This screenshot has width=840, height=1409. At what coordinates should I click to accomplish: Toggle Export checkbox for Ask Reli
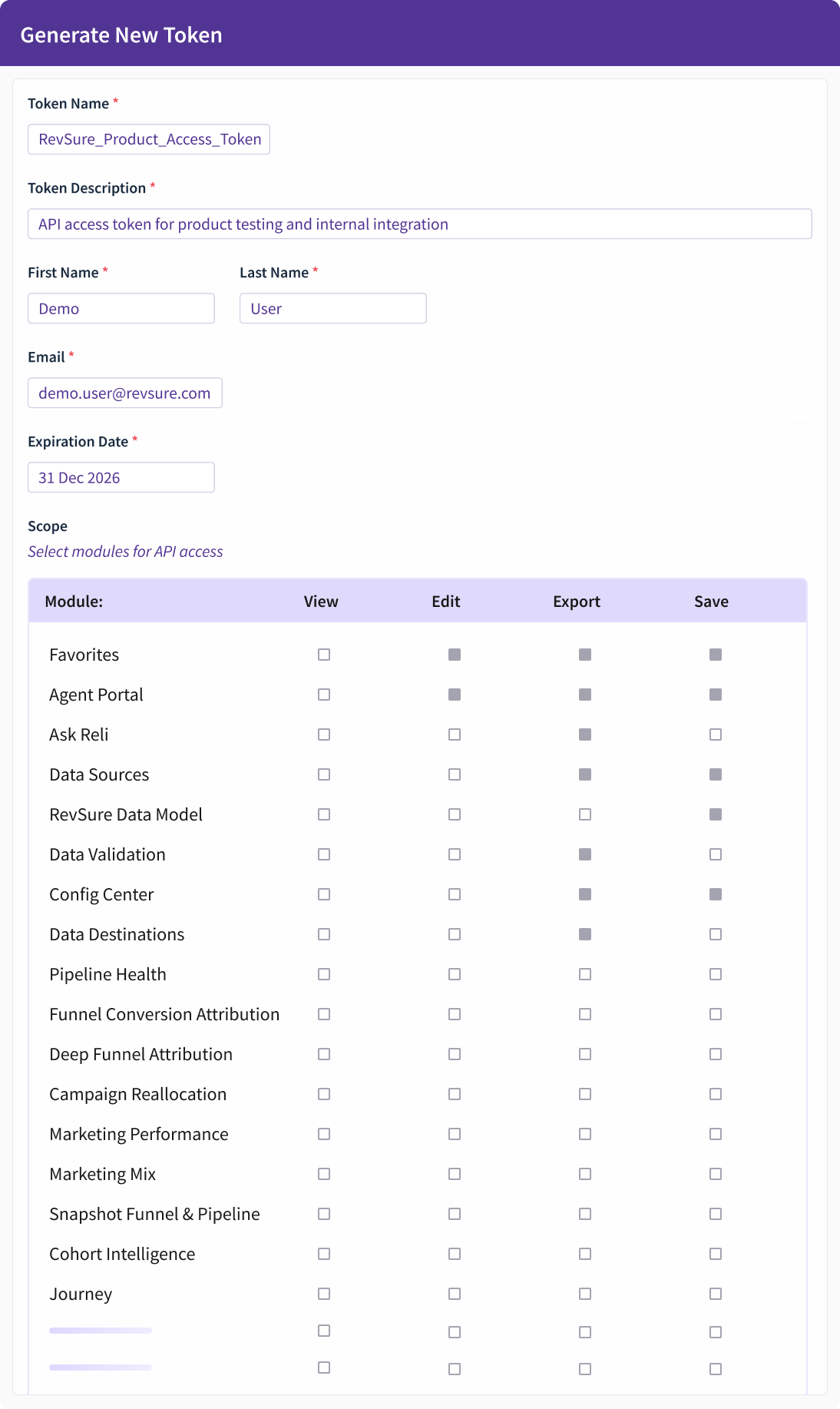585,734
